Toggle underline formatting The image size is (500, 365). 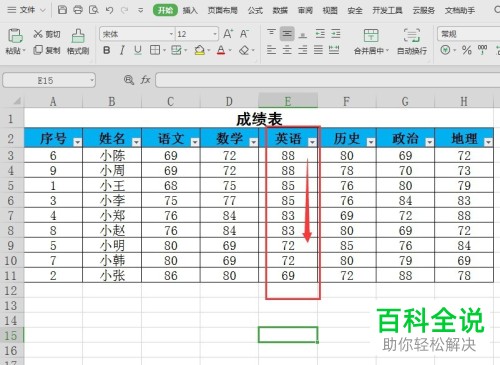click(x=138, y=50)
